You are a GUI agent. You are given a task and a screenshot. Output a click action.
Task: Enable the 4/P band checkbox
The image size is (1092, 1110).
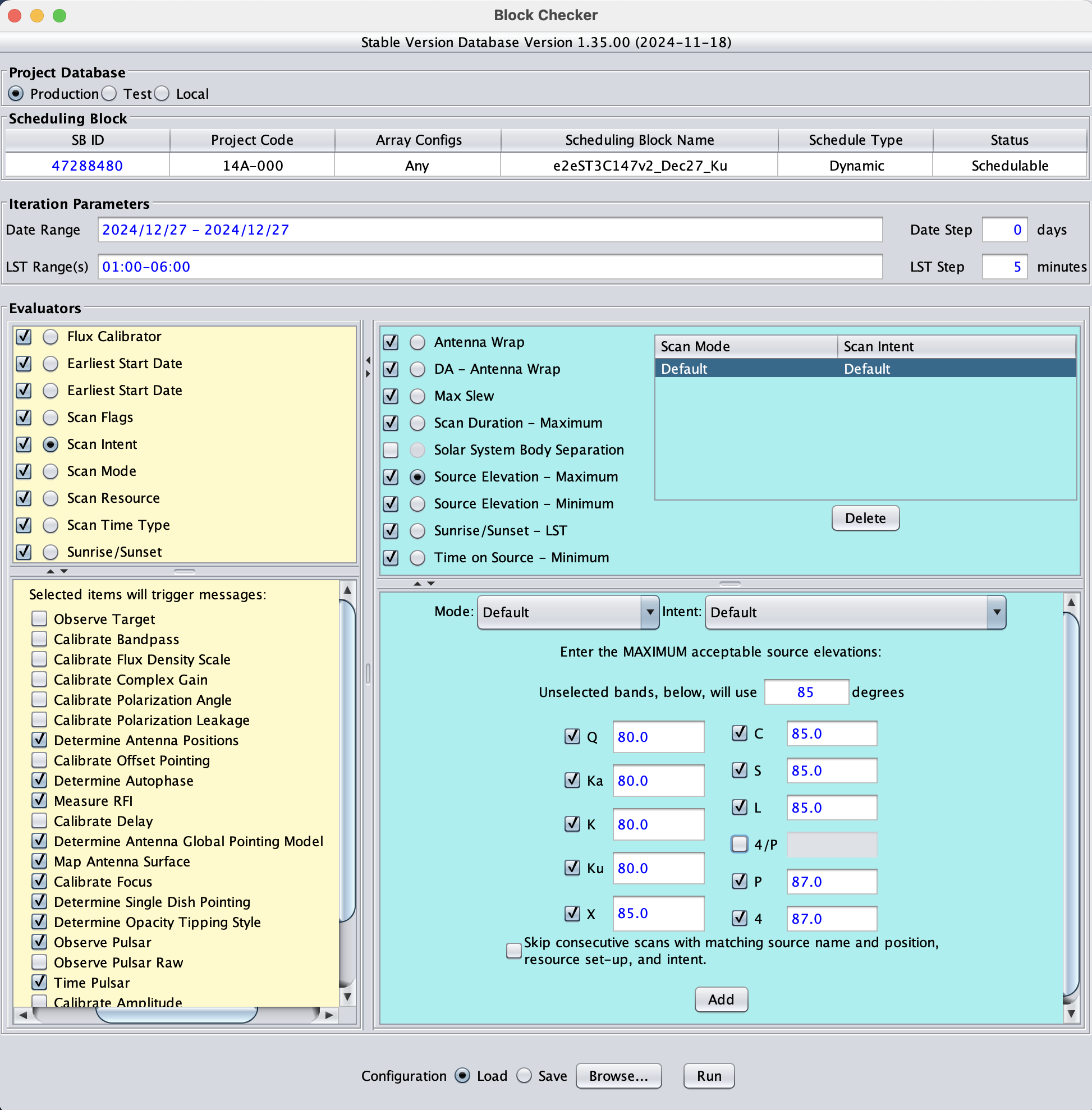[x=740, y=844]
